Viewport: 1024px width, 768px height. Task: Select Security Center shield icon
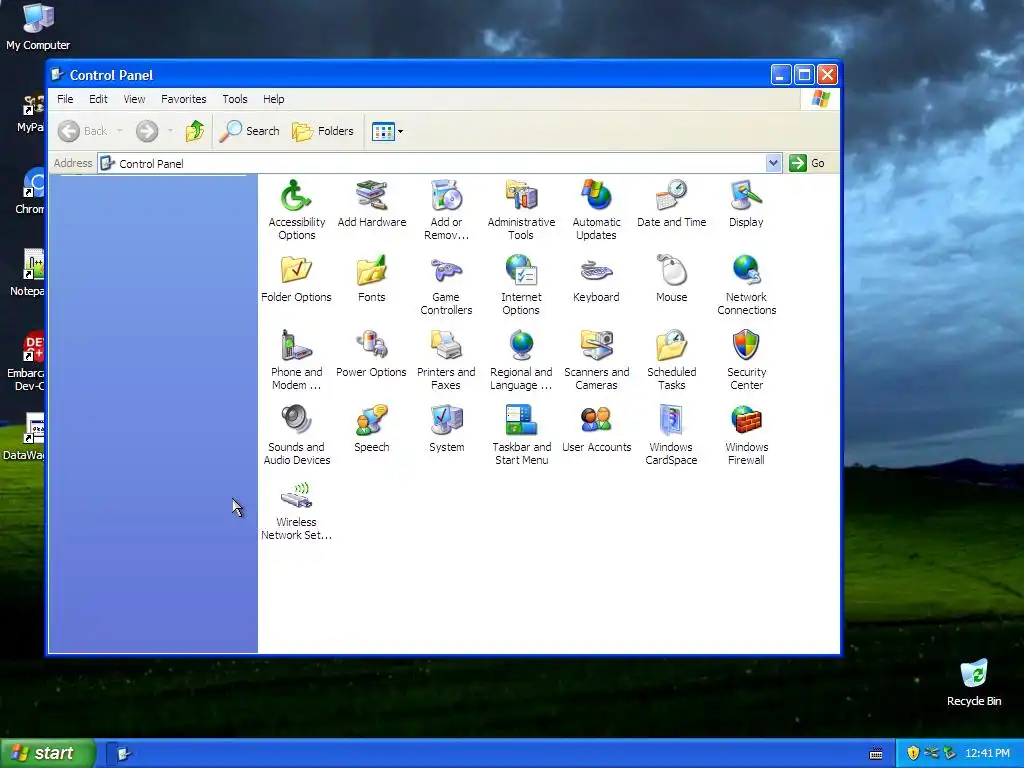pos(746,360)
